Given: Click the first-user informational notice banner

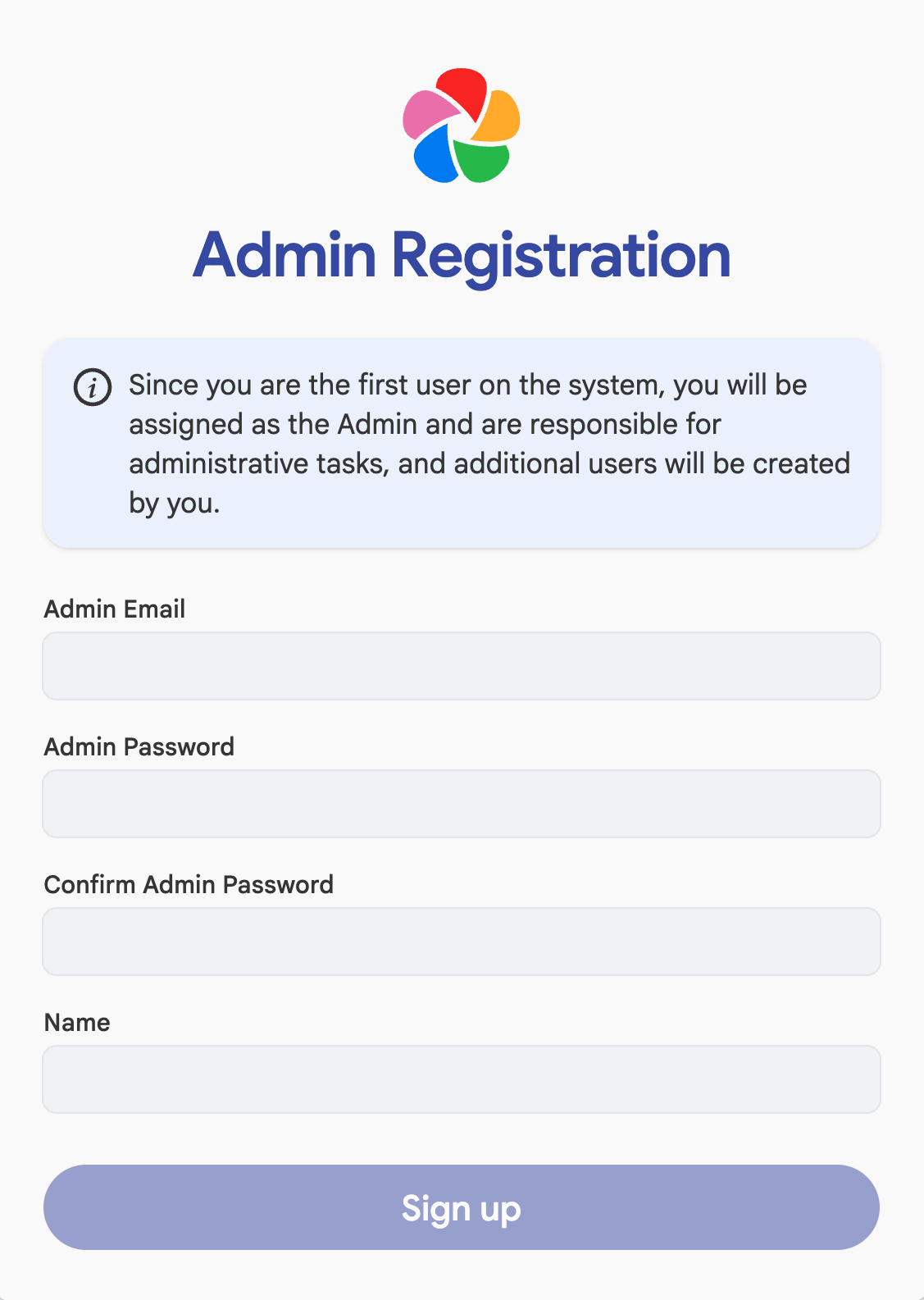Looking at the screenshot, I should point(462,442).
